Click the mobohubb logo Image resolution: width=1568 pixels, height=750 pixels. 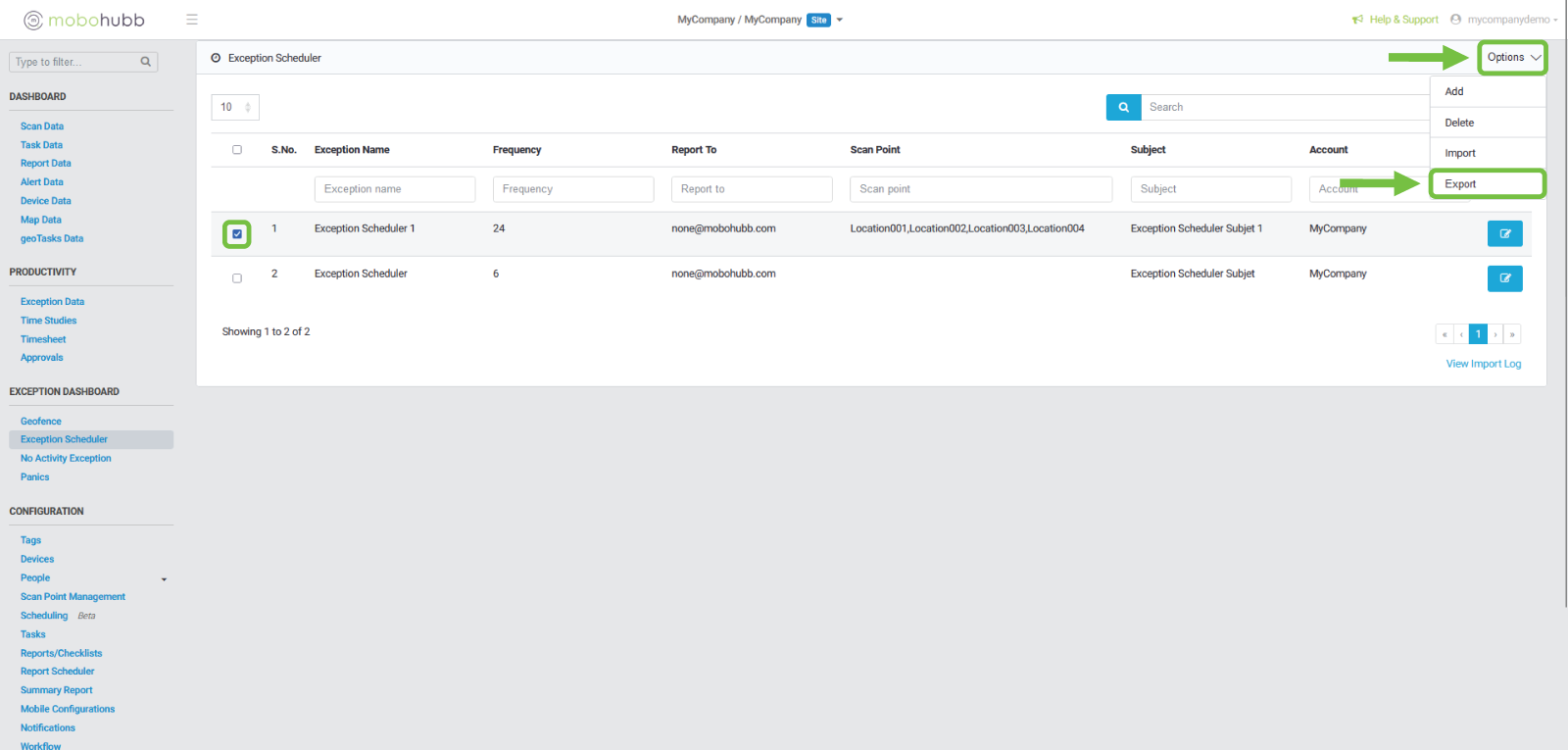click(x=84, y=20)
